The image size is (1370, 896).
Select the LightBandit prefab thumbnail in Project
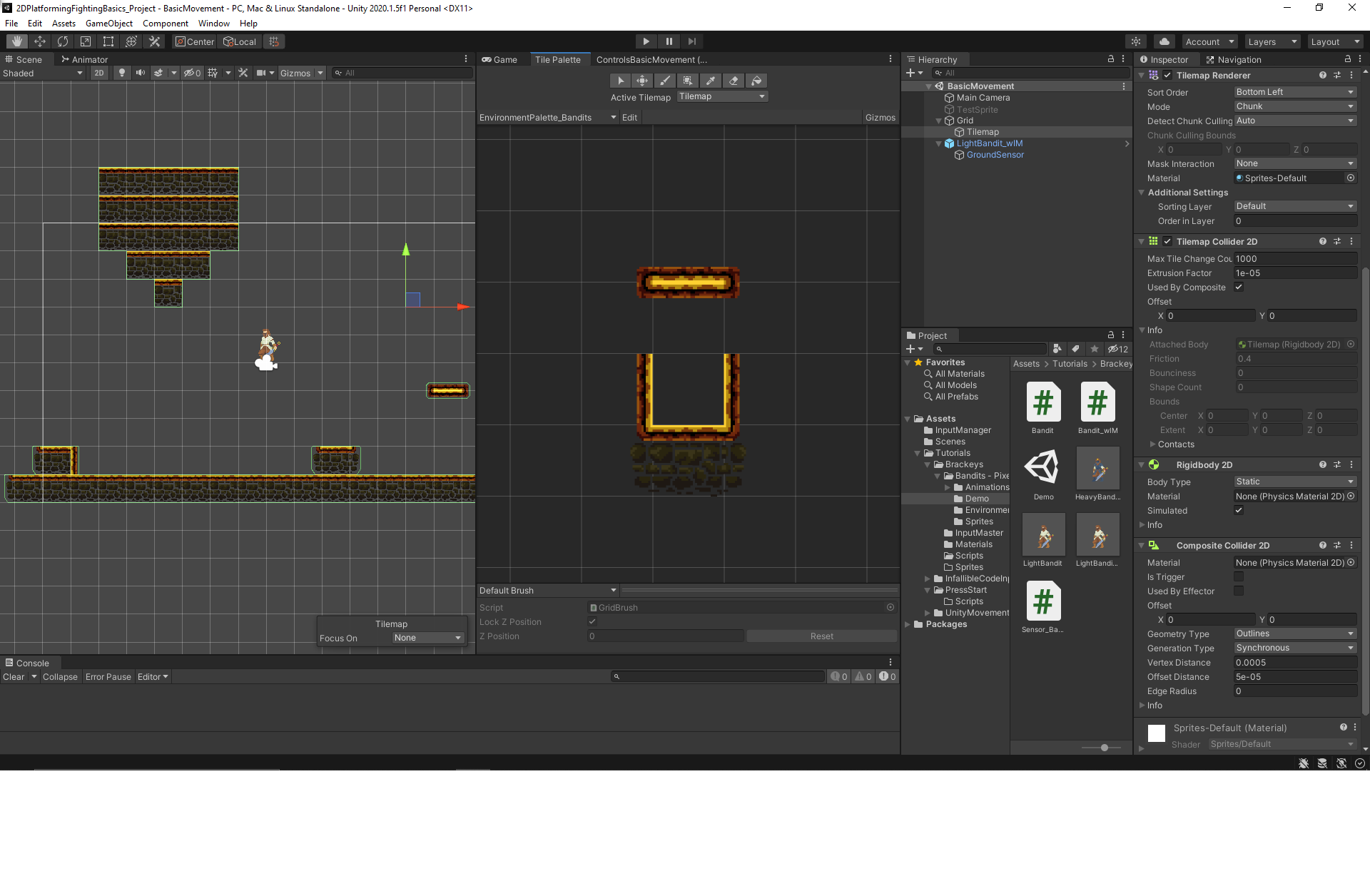(1043, 535)
